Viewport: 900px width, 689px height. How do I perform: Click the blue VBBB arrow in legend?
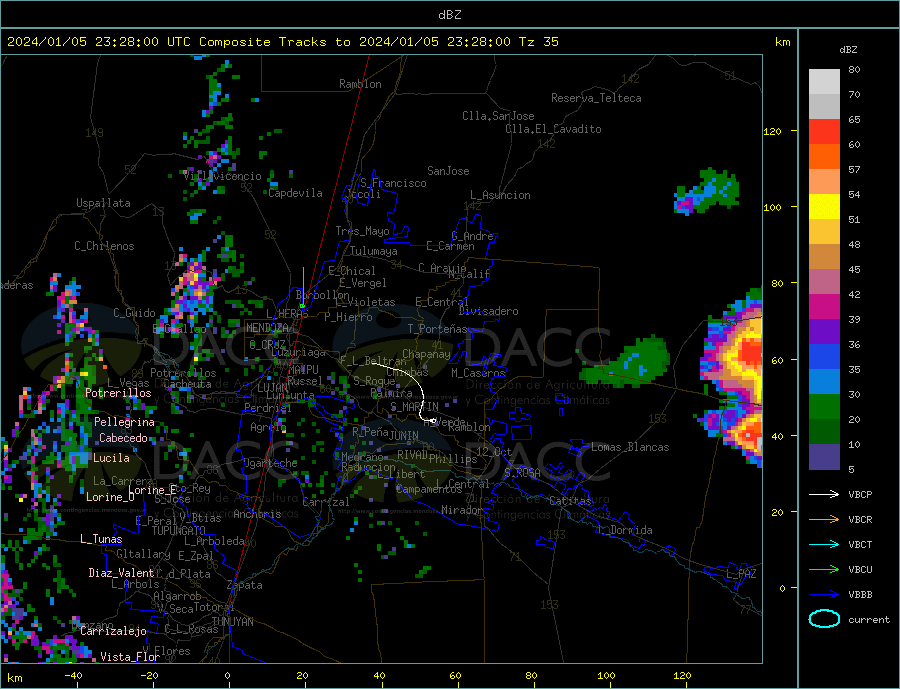(x=824, y=595)
